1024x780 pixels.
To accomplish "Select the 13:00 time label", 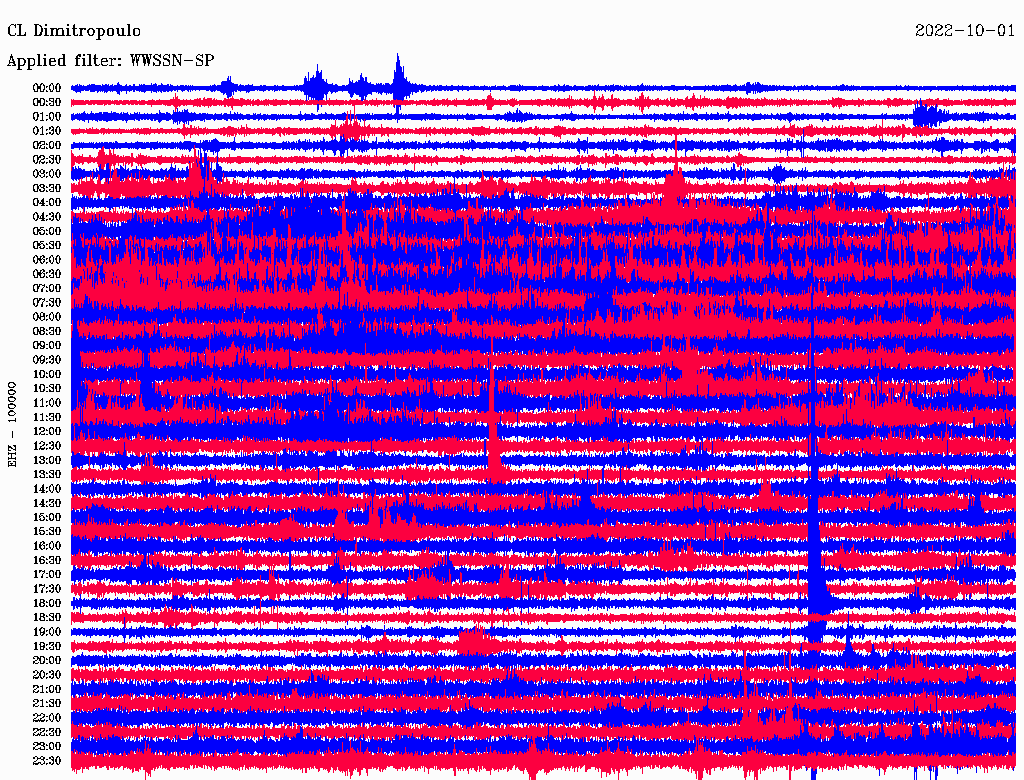I will point(47,460).
